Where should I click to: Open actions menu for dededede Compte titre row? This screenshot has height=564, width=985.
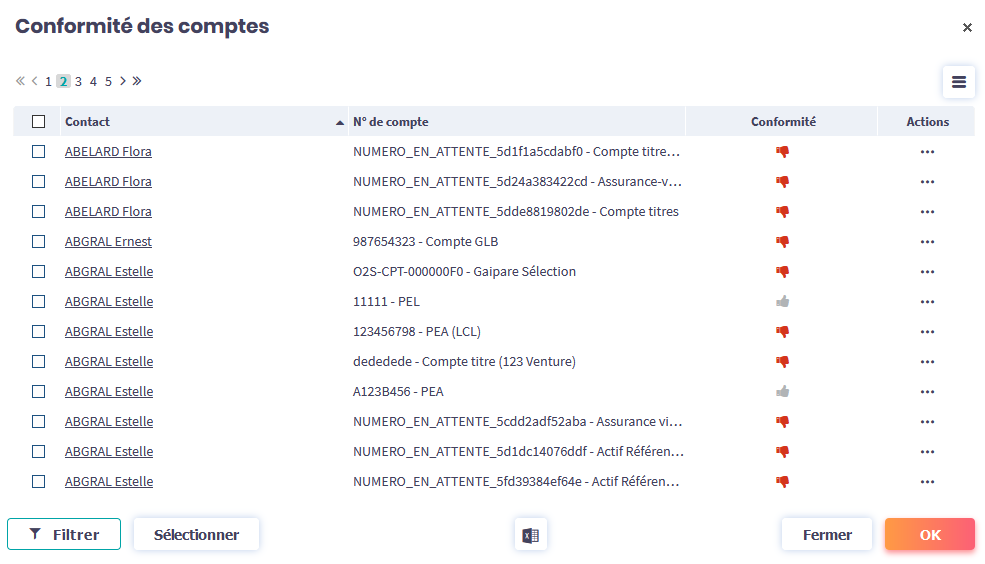point(927,362)
